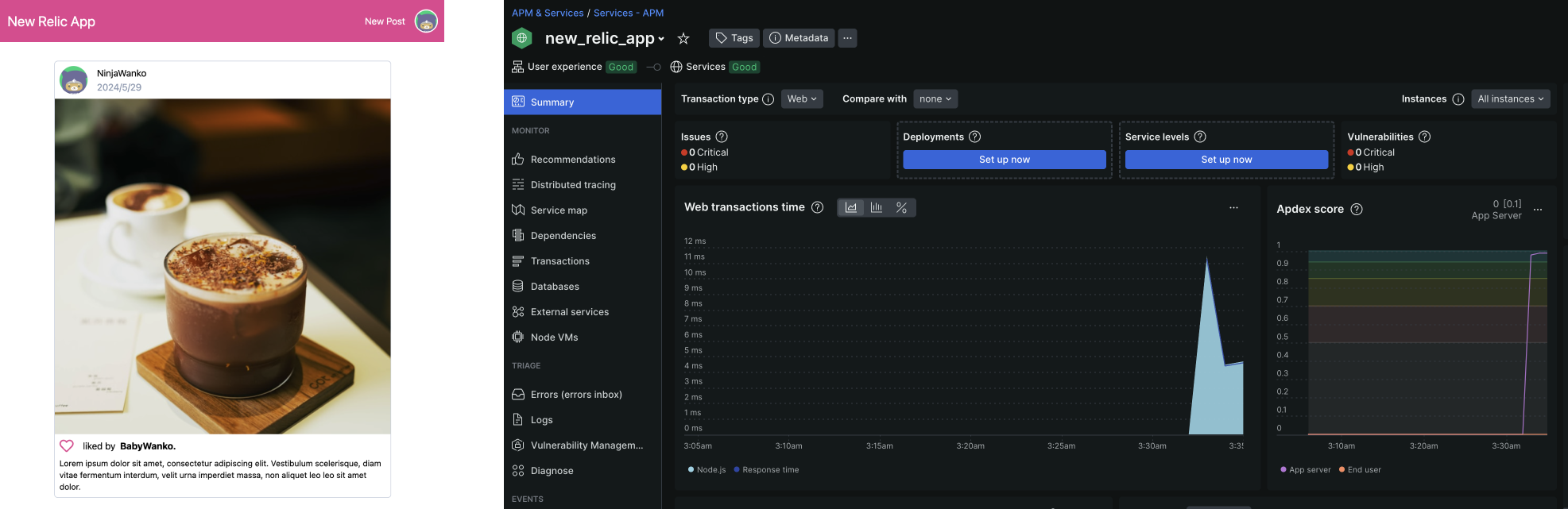Open Diagnose in the sidebar
This screenshot has height=509, width=1568.
(583, 471)
